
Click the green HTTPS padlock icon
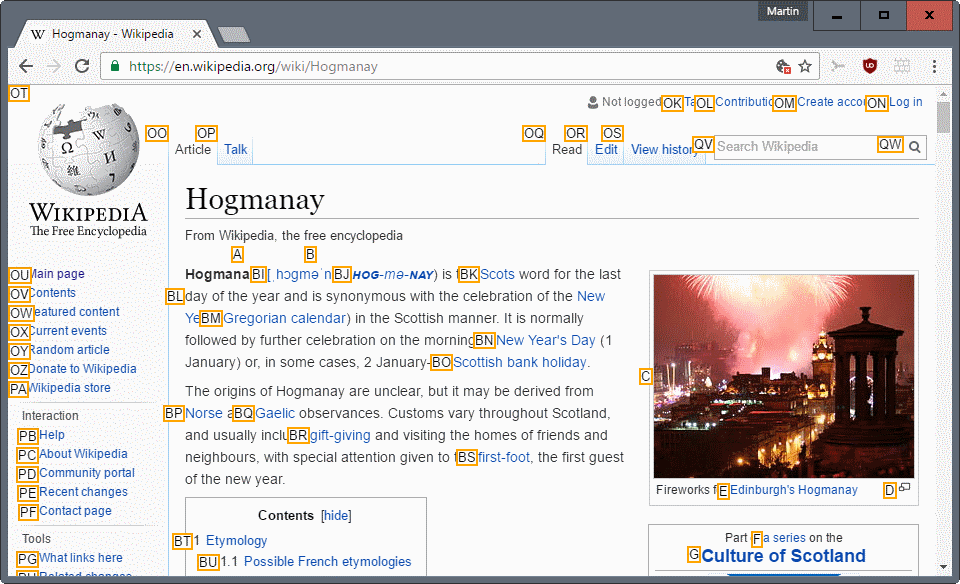[x=115, y=65]
